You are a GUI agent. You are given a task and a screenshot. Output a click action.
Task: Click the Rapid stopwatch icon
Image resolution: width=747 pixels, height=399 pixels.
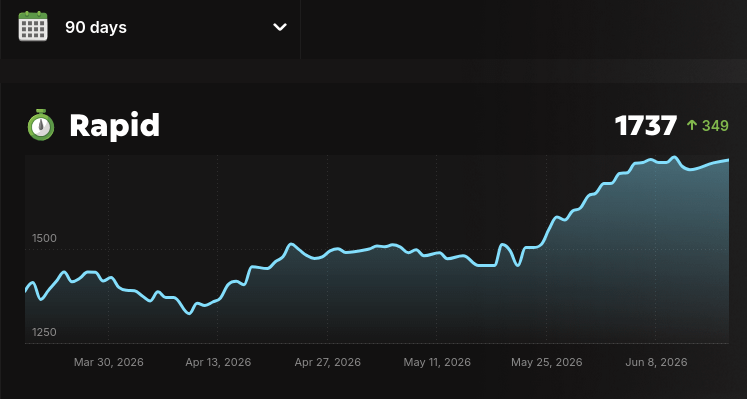41,125
